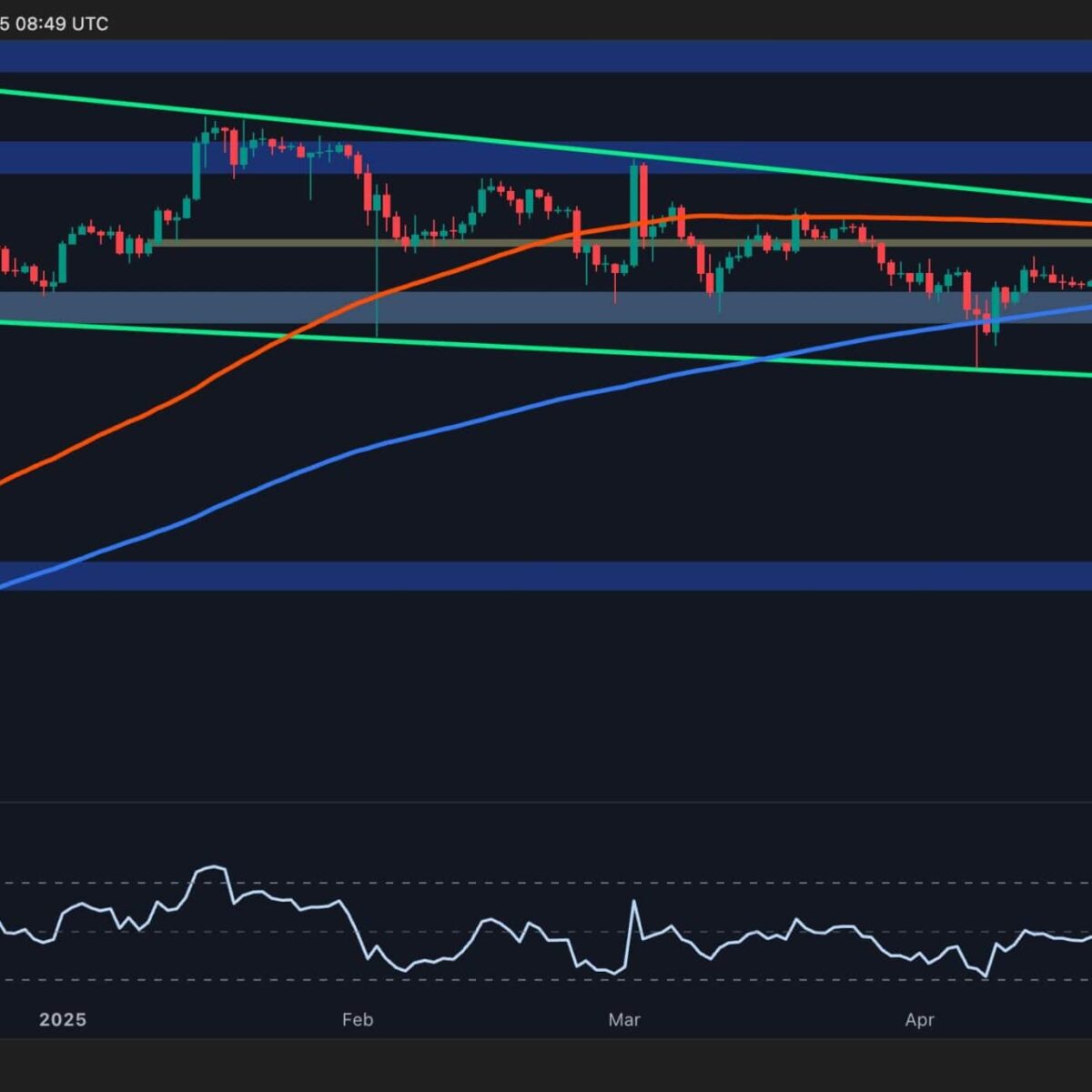The image size is (1092, 1092).
Task: Click the 2025 label on time axis
Action: [63, 1019]
